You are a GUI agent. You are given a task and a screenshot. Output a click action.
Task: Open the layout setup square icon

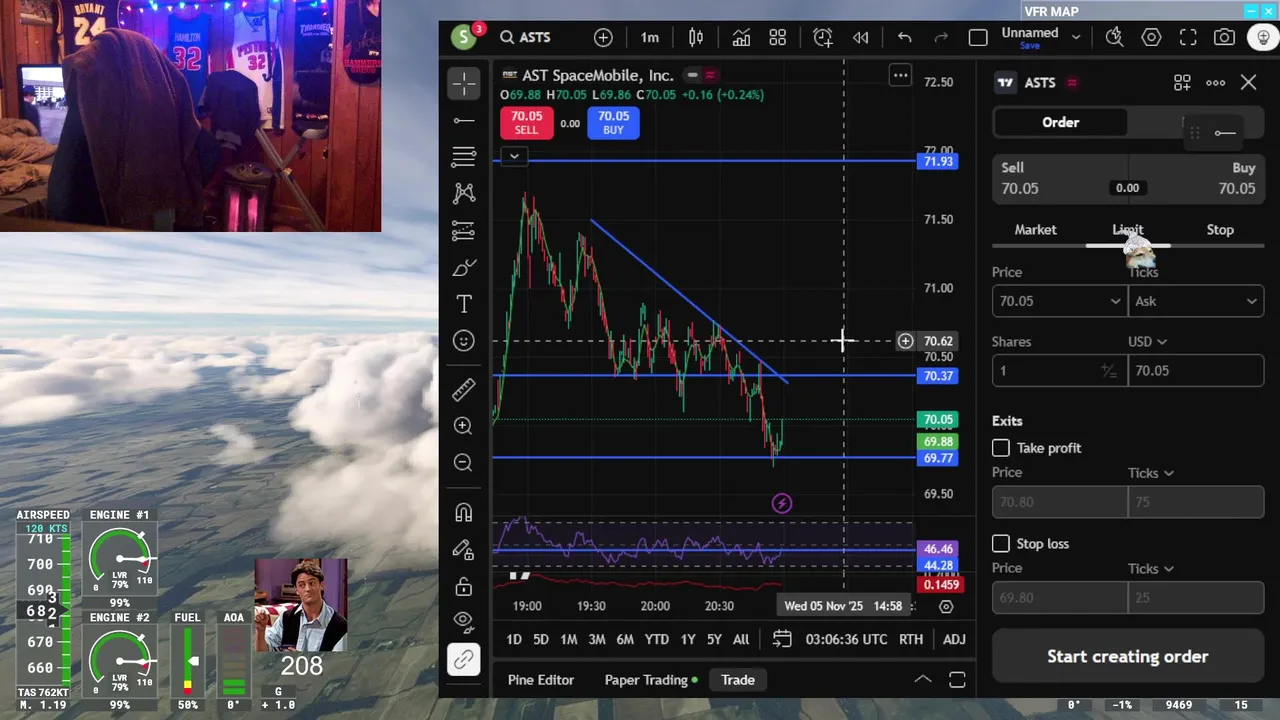pyautogui.click(x=978, y=37)
